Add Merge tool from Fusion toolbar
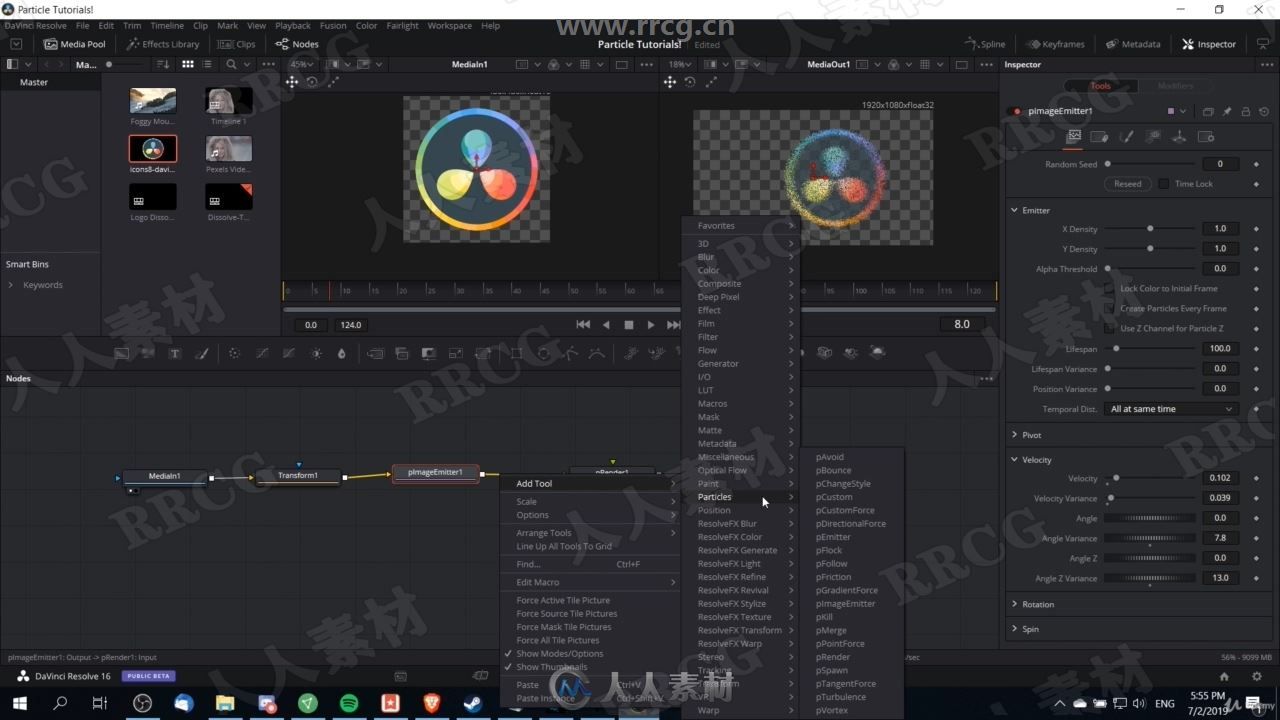The image size is (1280, 720). pos(376,353)
